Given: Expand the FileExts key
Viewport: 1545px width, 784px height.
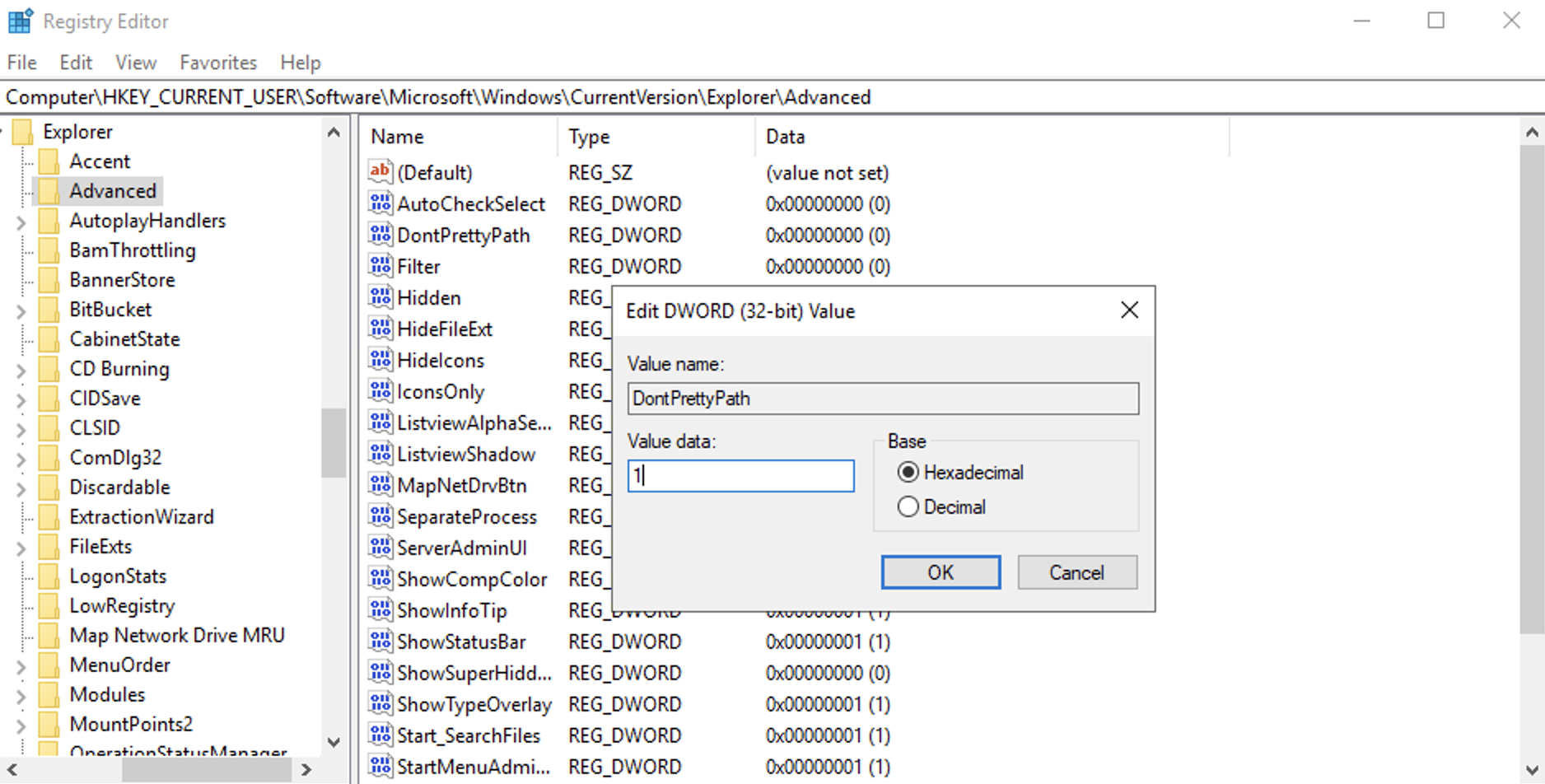Looking at the screenshot, I should (21, 548).
